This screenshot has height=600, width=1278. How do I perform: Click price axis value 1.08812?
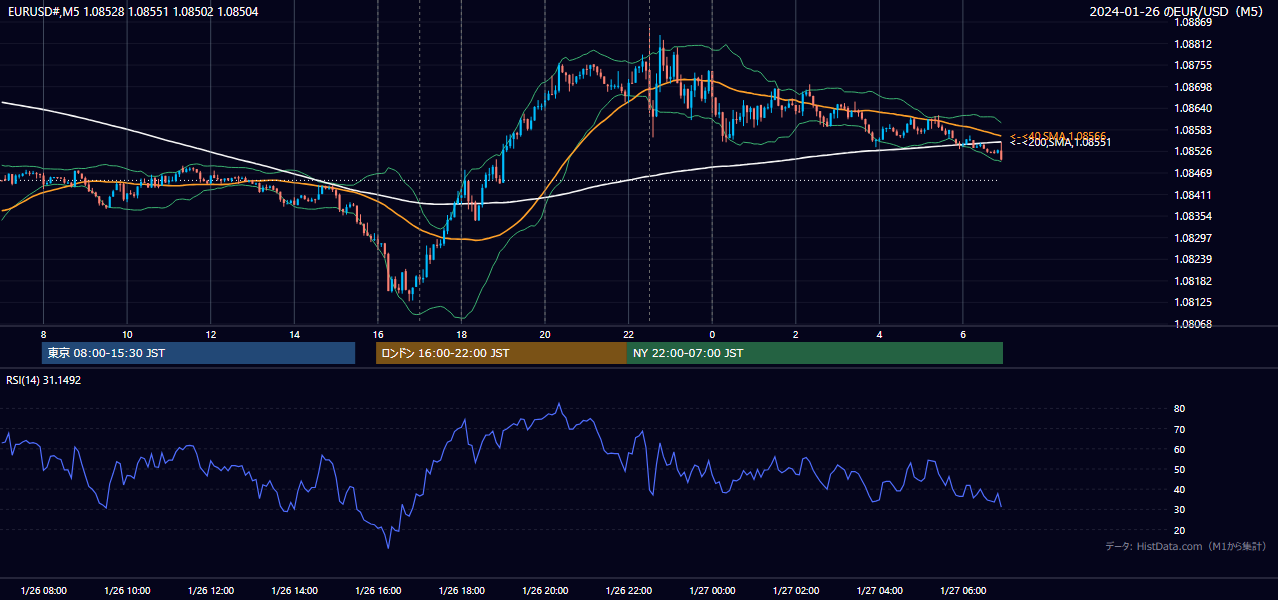pyautogui.click(x=1194, y=44)
